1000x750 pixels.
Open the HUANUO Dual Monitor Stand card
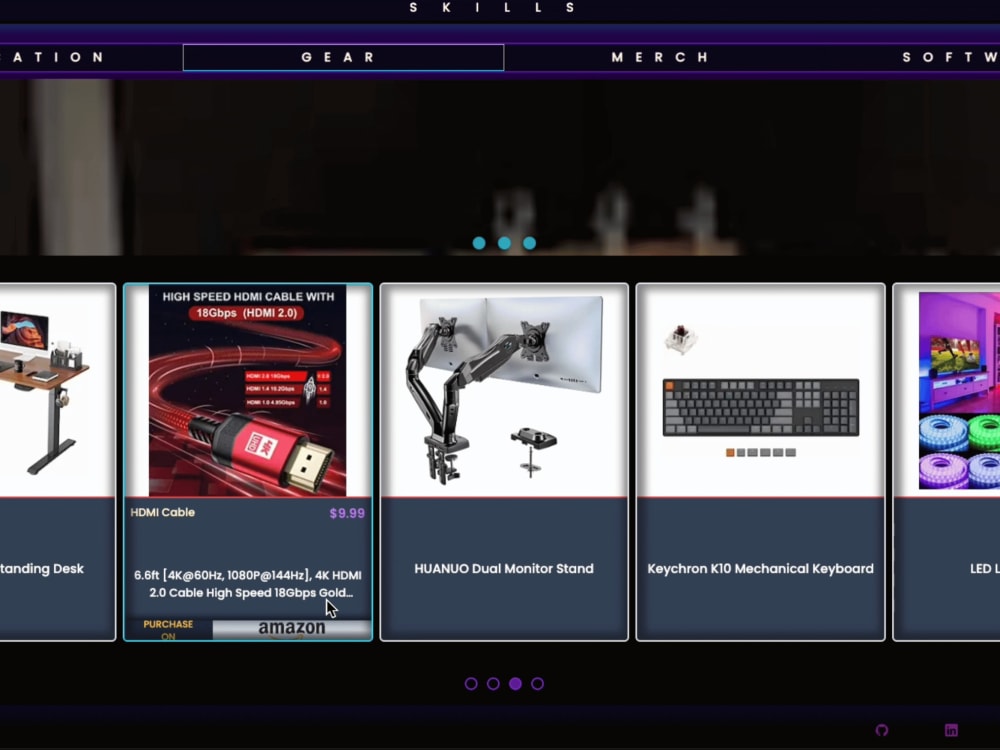(504, 462)
